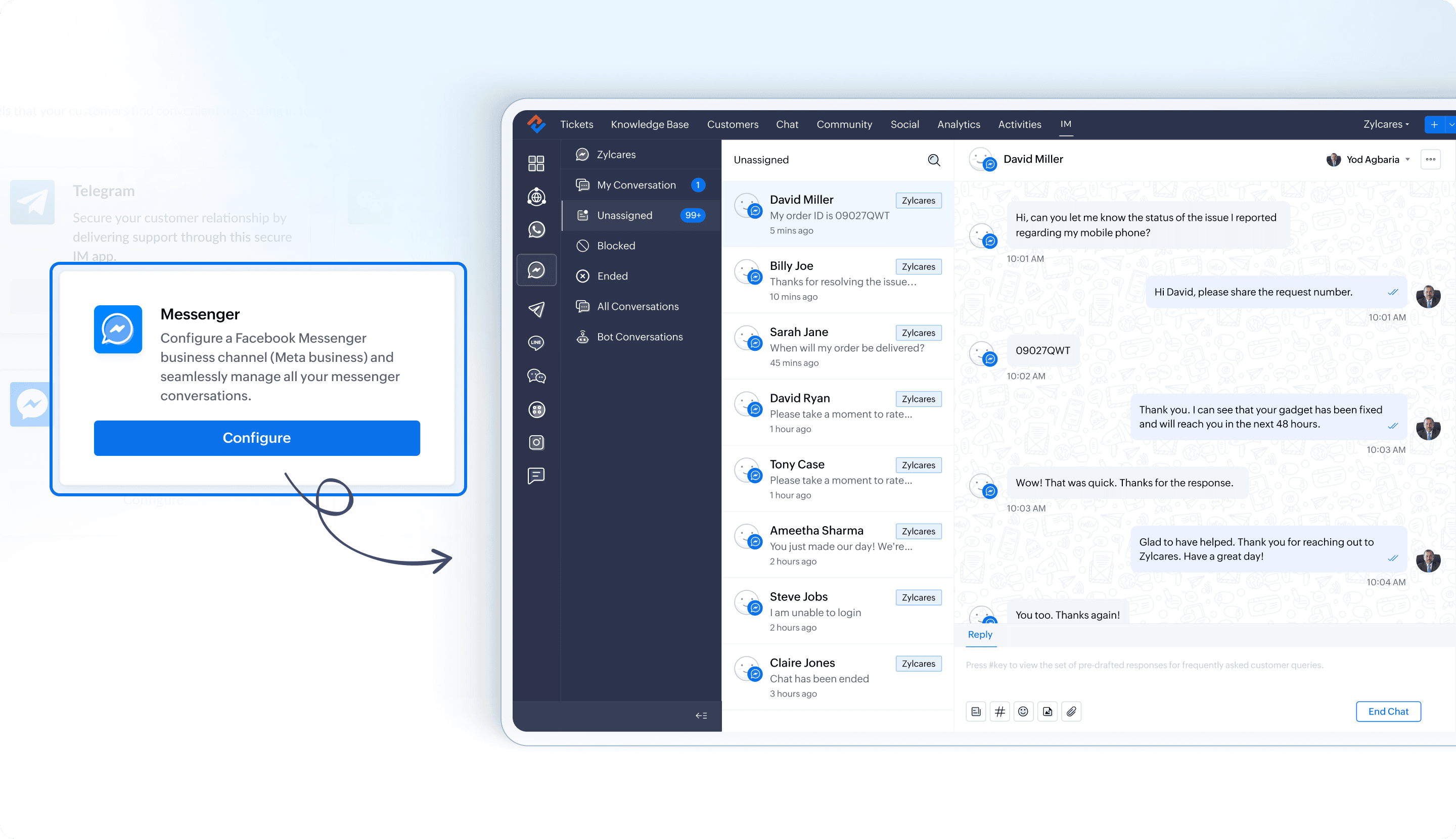1456x839 pixels.
Task: Search in the Unassigned conversations list
Action: pyautogui.click(x=934, y=160)
